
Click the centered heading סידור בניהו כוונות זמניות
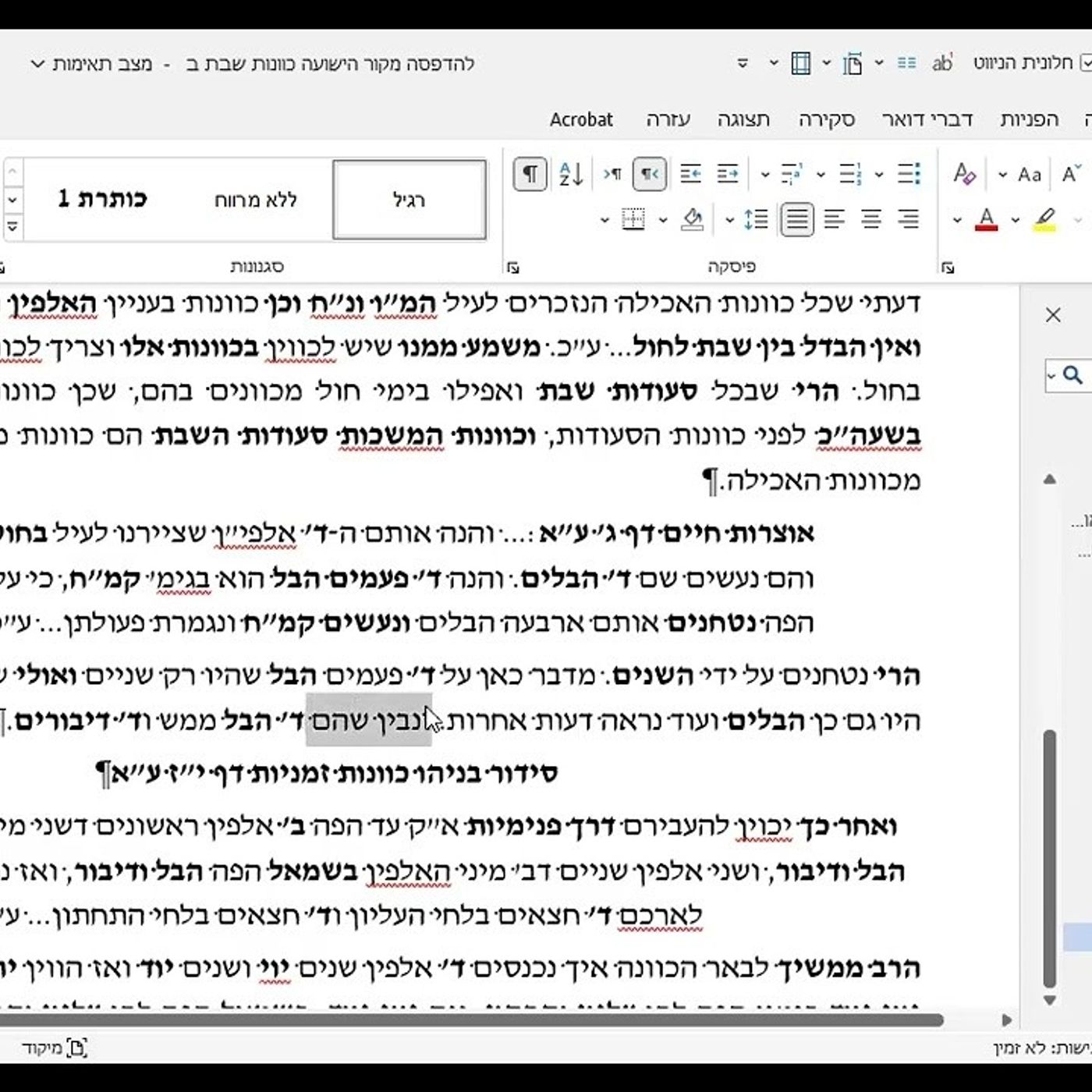click(335, 773)
